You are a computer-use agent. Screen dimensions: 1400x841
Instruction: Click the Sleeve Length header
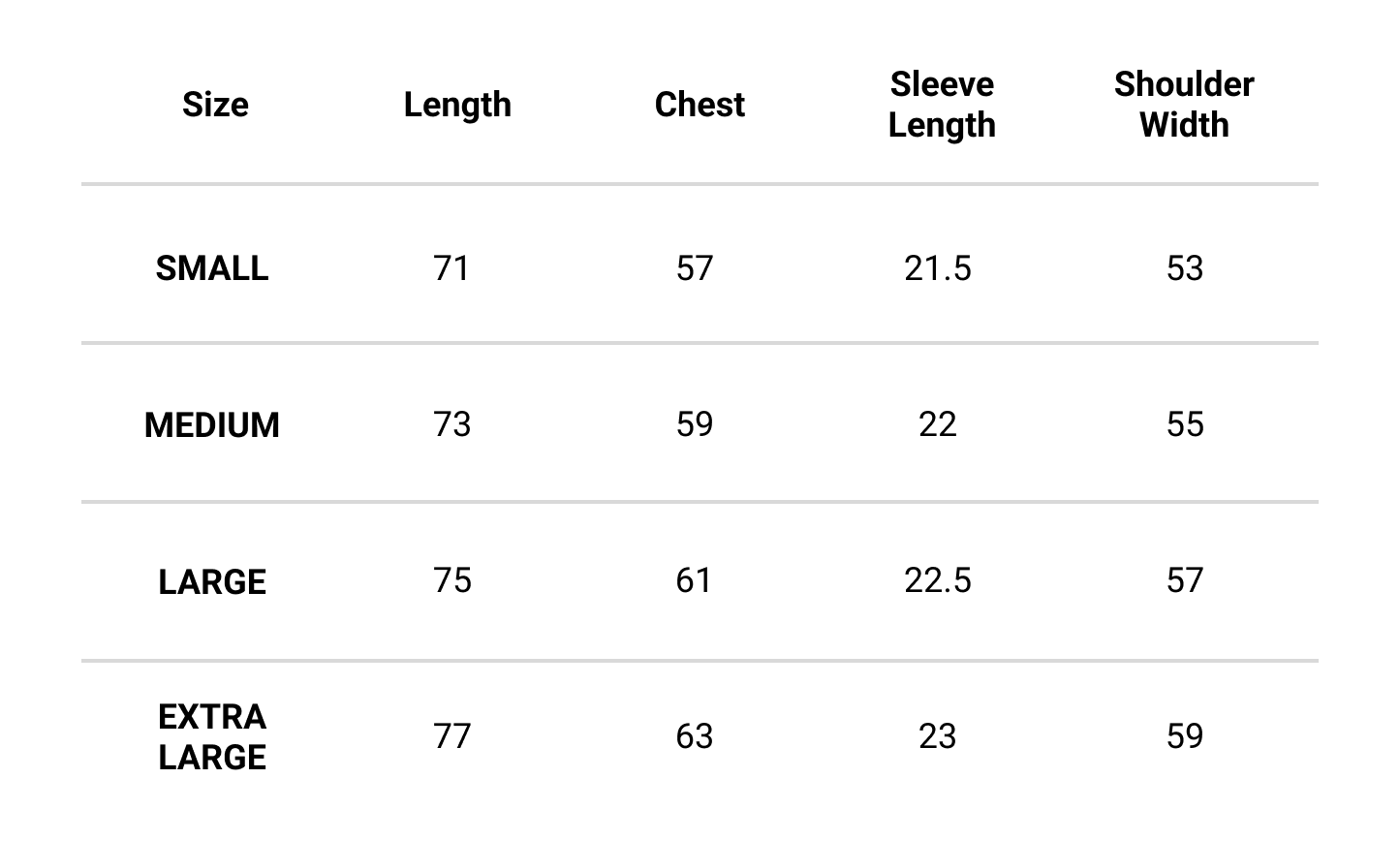pyautogui.click(x=942, y=105)
